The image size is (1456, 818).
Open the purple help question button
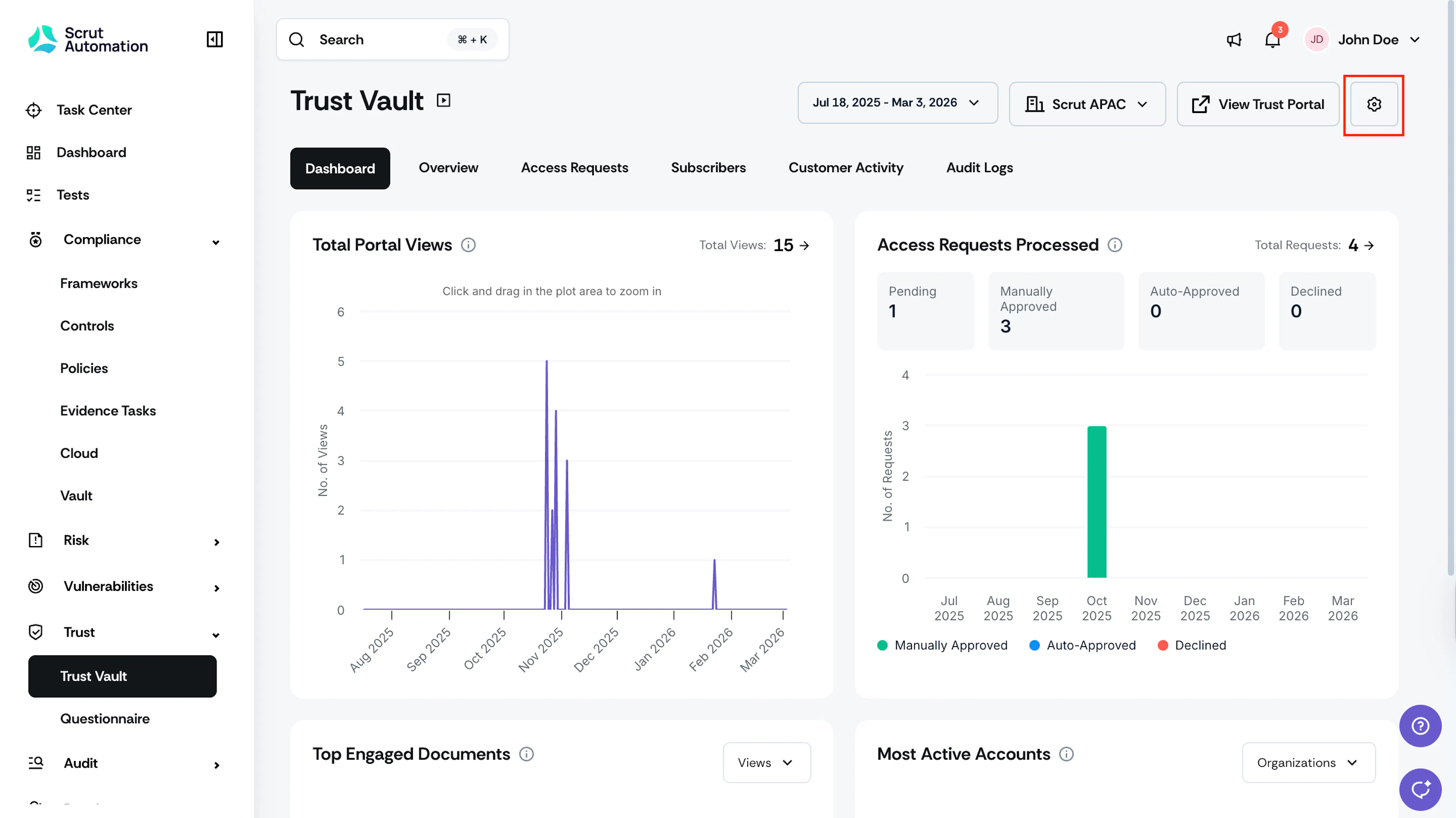(1420, 726)
